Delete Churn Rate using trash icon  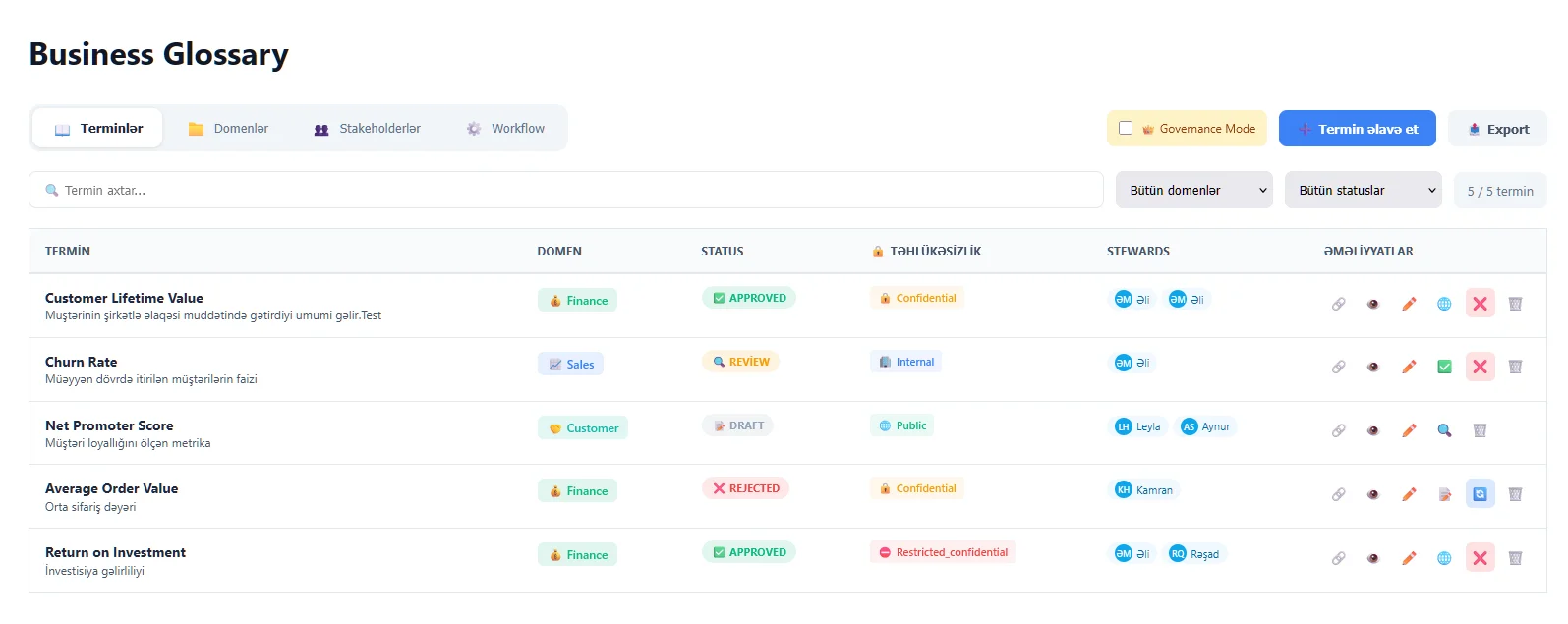coord(1515,367)
